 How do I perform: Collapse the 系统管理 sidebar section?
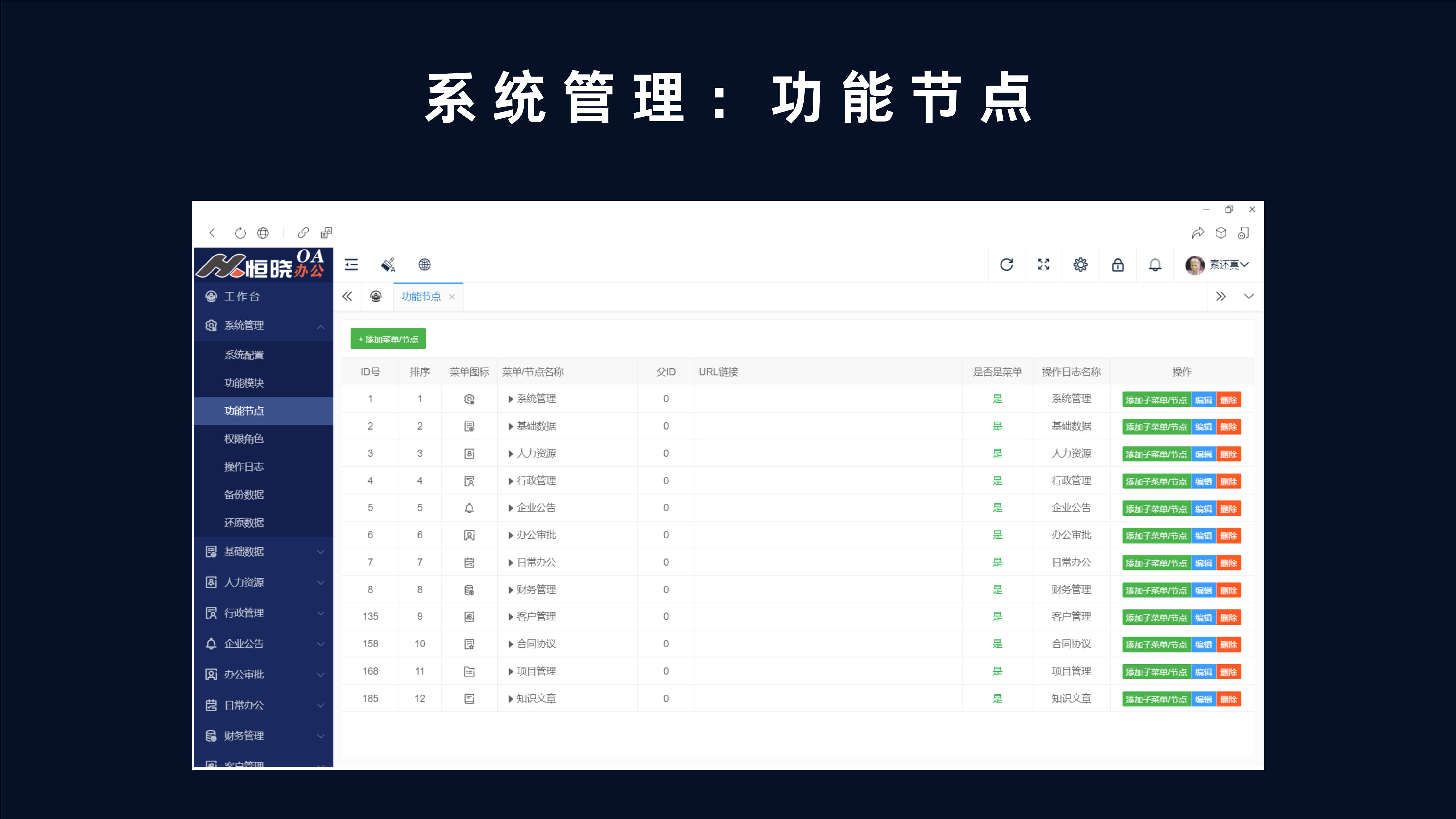click(321, 326)
